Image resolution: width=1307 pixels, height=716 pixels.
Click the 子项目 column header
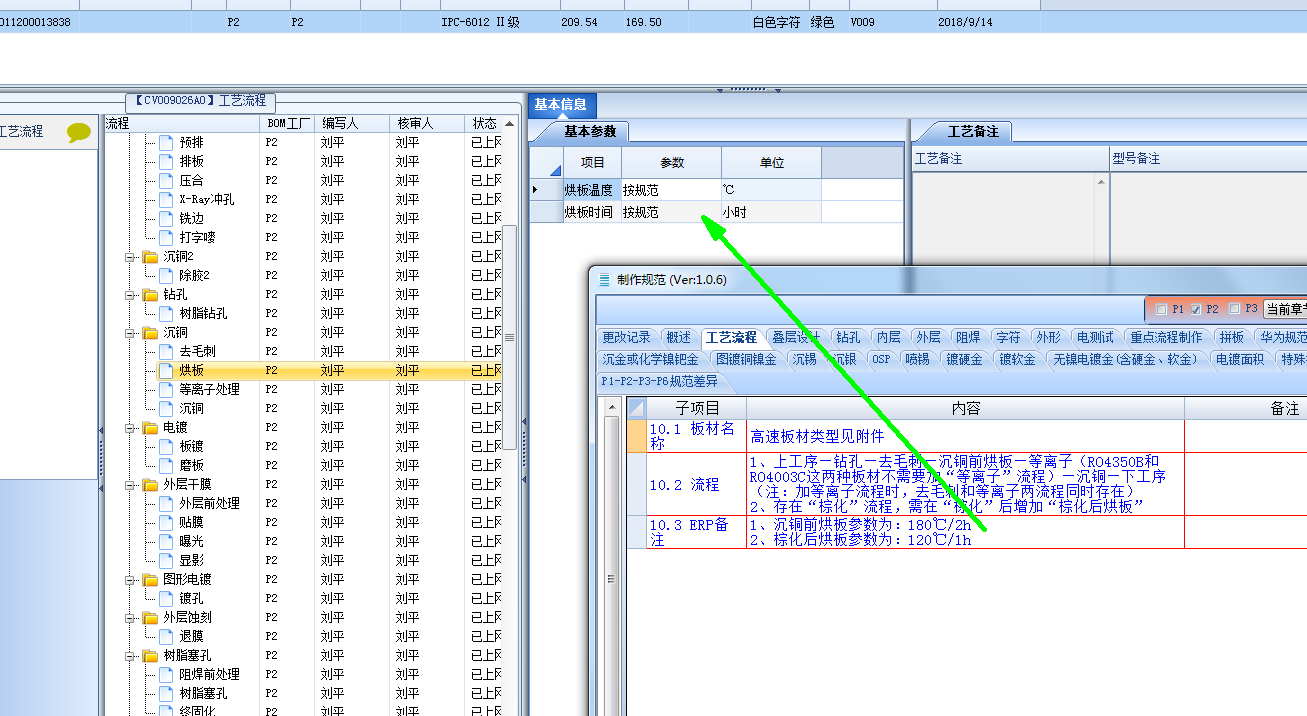[x=697, y=408]
